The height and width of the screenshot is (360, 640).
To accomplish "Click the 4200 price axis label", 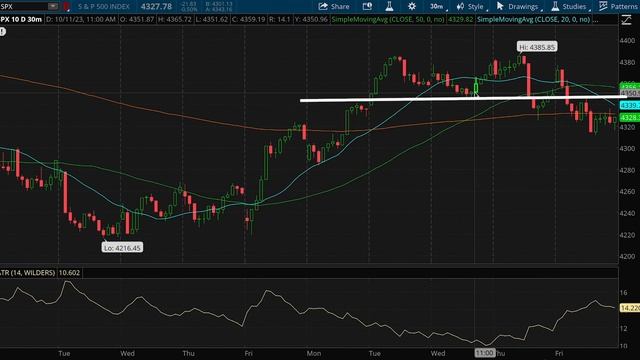I will click(x=627, y=256).
